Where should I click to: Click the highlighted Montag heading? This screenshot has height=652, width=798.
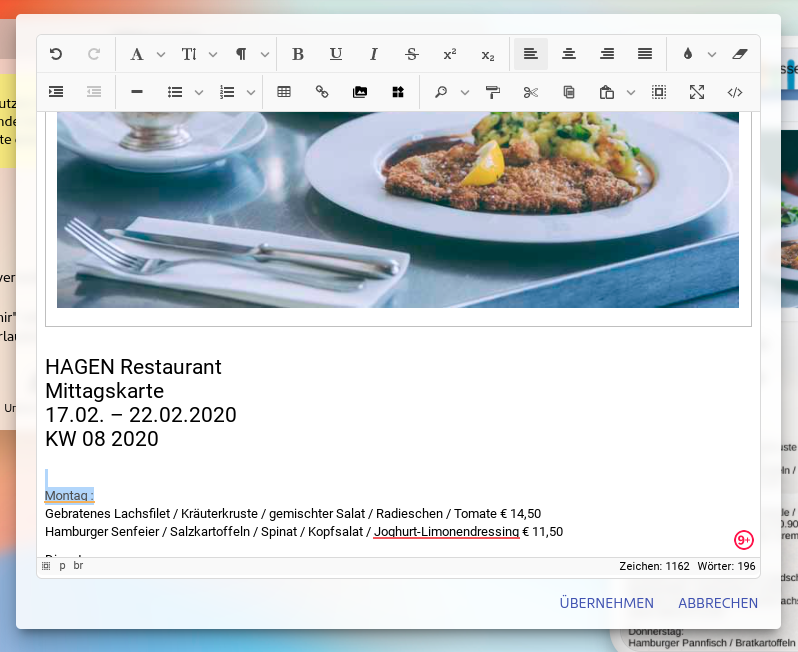tap(69, 495)
